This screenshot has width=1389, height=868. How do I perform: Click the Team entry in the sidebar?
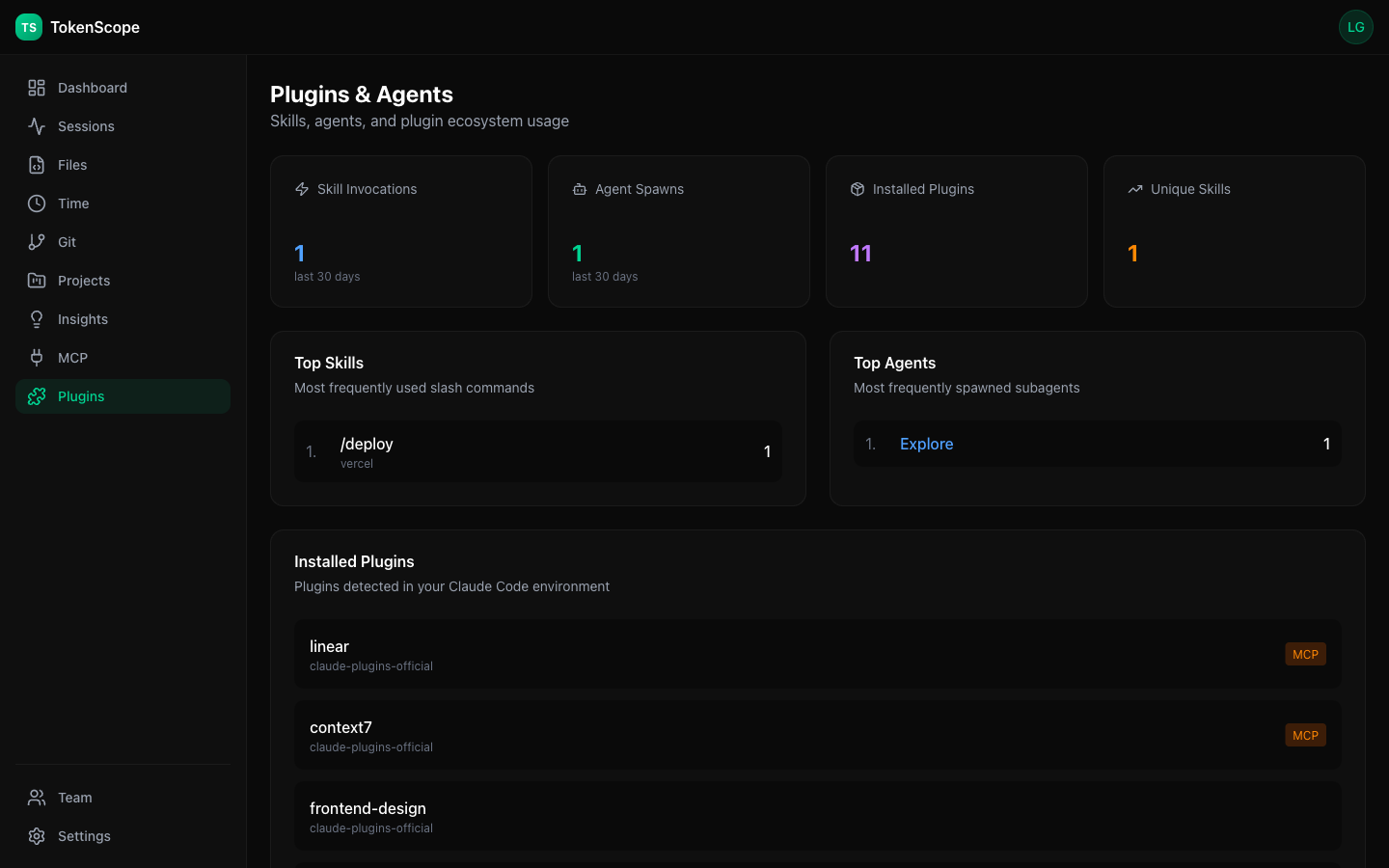[x=74, y=797]
